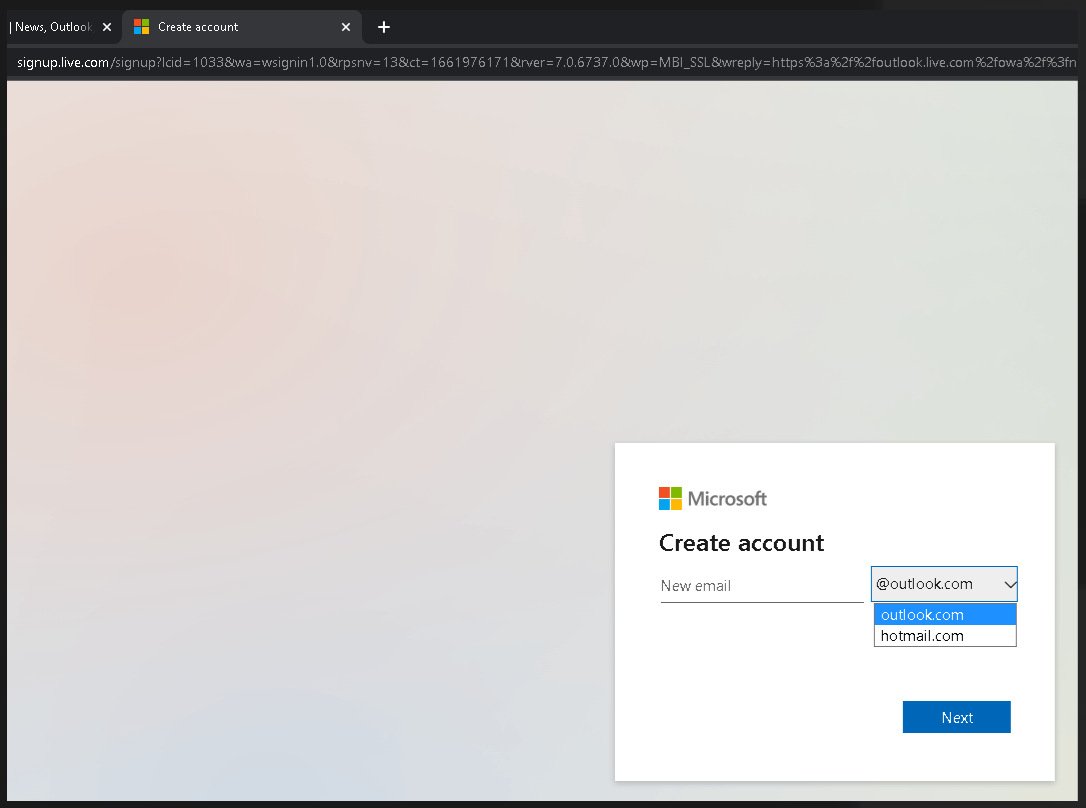1086x808 pixels.
Task: Switch to the News, Outlook tab
Action: click(x=52, y=27)
